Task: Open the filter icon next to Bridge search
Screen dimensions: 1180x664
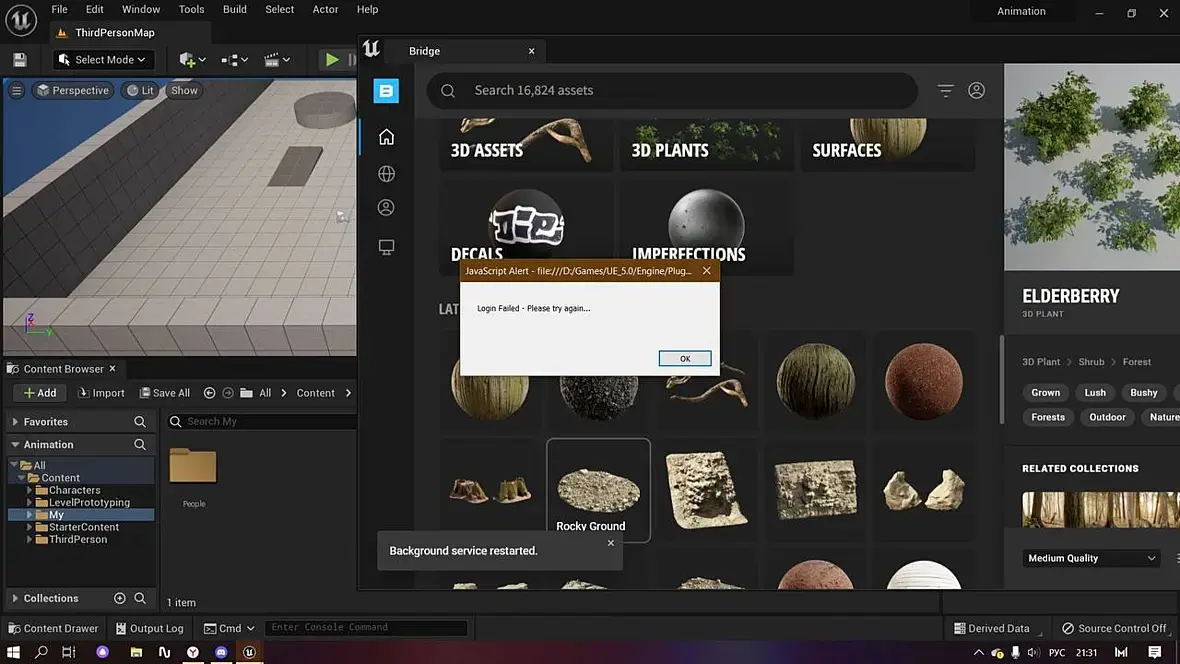Action: (x=945, y=90)
